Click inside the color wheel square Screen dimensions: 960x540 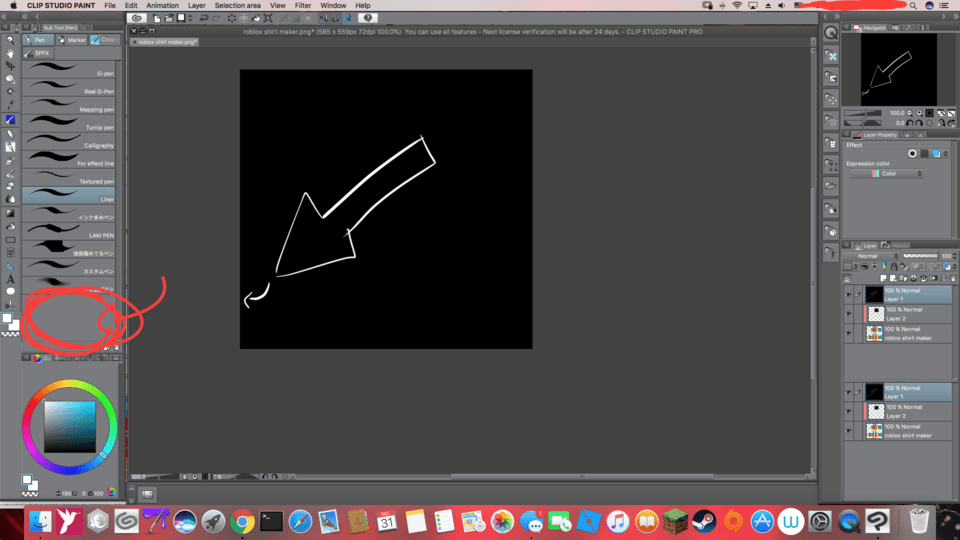click(69, 426)
